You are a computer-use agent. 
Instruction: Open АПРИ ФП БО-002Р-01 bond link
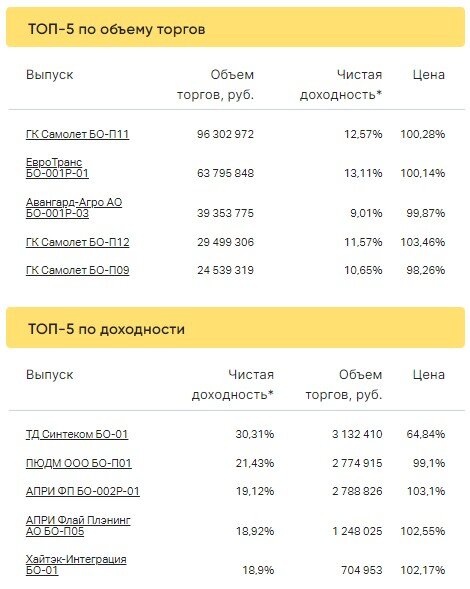click(83, 491)
